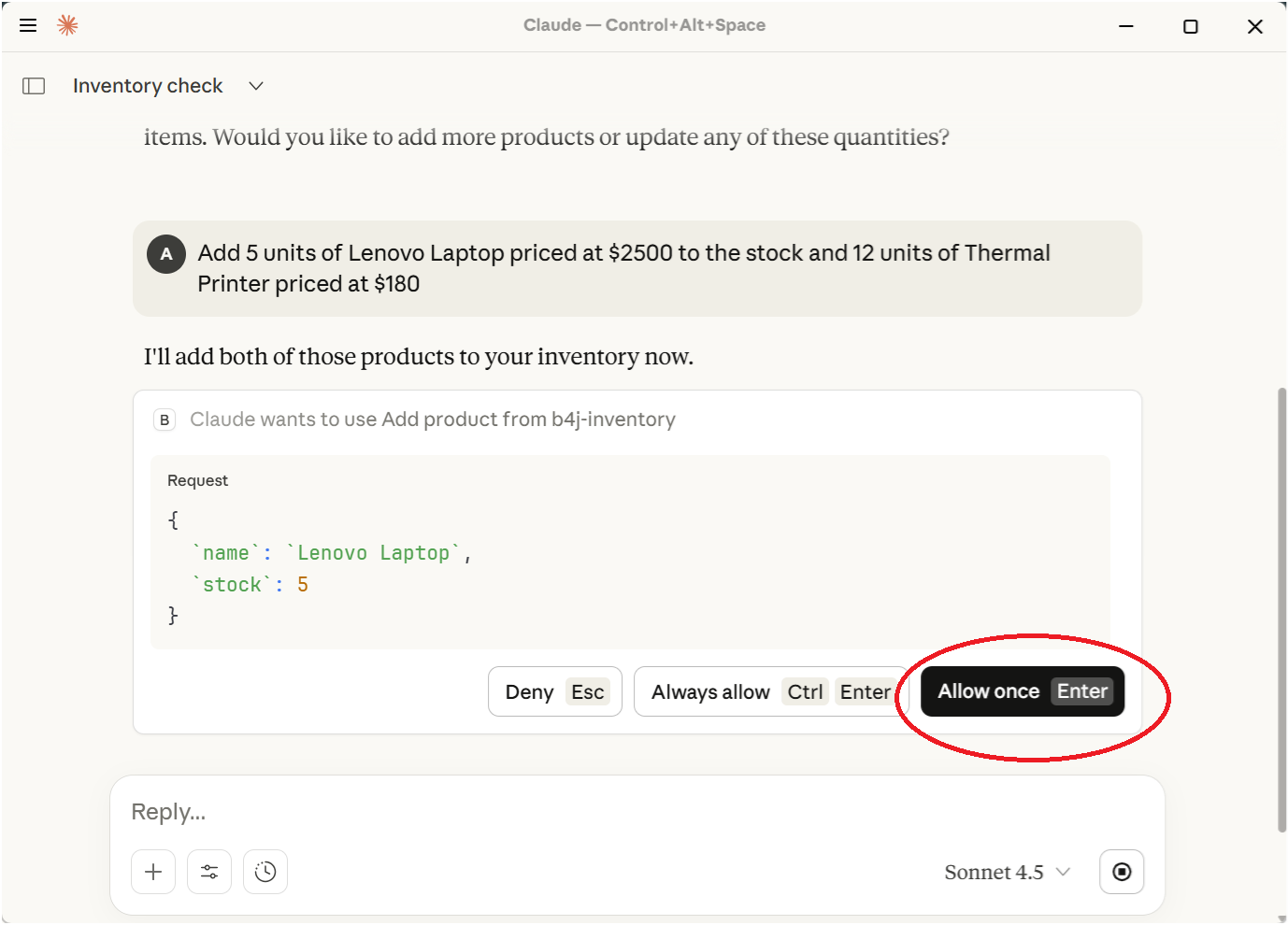This screenshot has width=1288, height=925.
Task: Click the b4j-inventory "B" tool icon
Action: click(x=165, y=420)
